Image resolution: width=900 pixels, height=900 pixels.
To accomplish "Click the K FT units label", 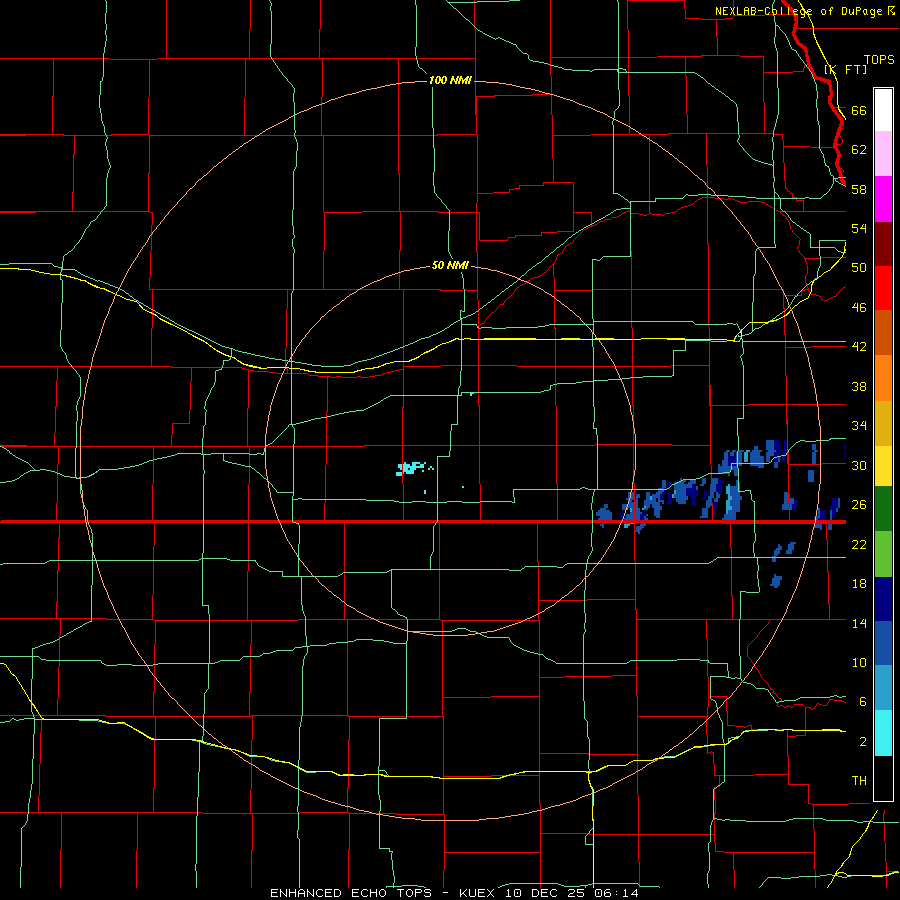I will 846,70.
